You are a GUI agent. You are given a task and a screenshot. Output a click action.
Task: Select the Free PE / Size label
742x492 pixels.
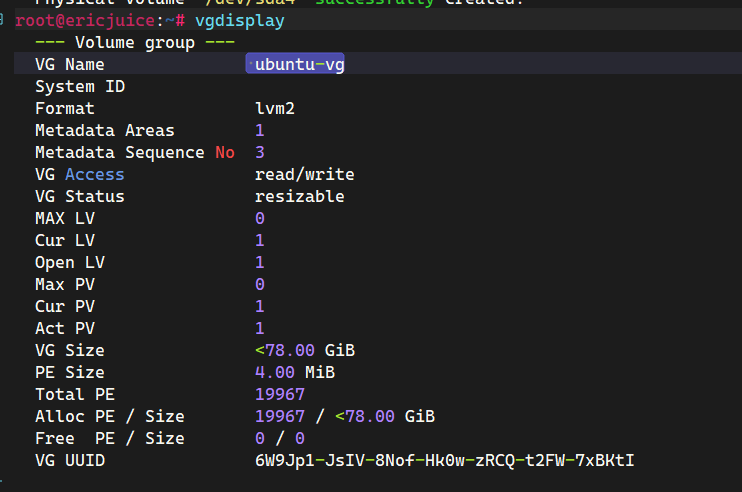(x=109, y=438)
